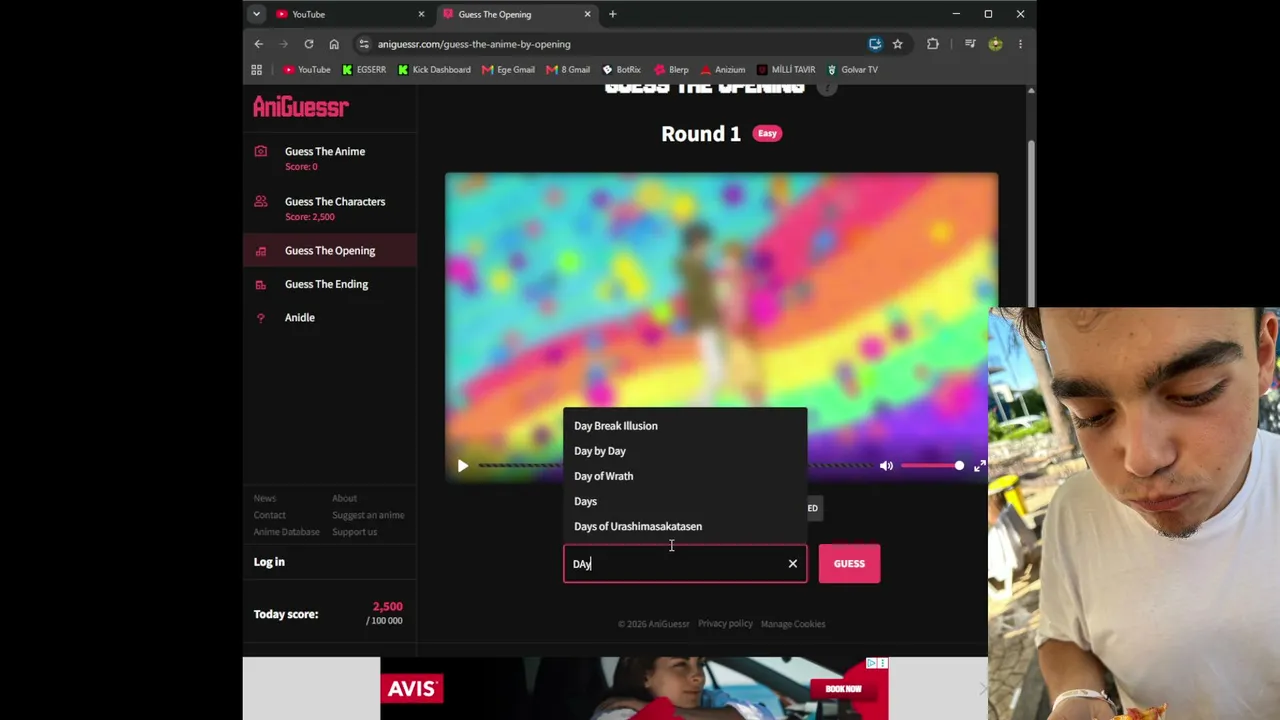Reload the current page
1280x720 pixels.
pos(309,44)
